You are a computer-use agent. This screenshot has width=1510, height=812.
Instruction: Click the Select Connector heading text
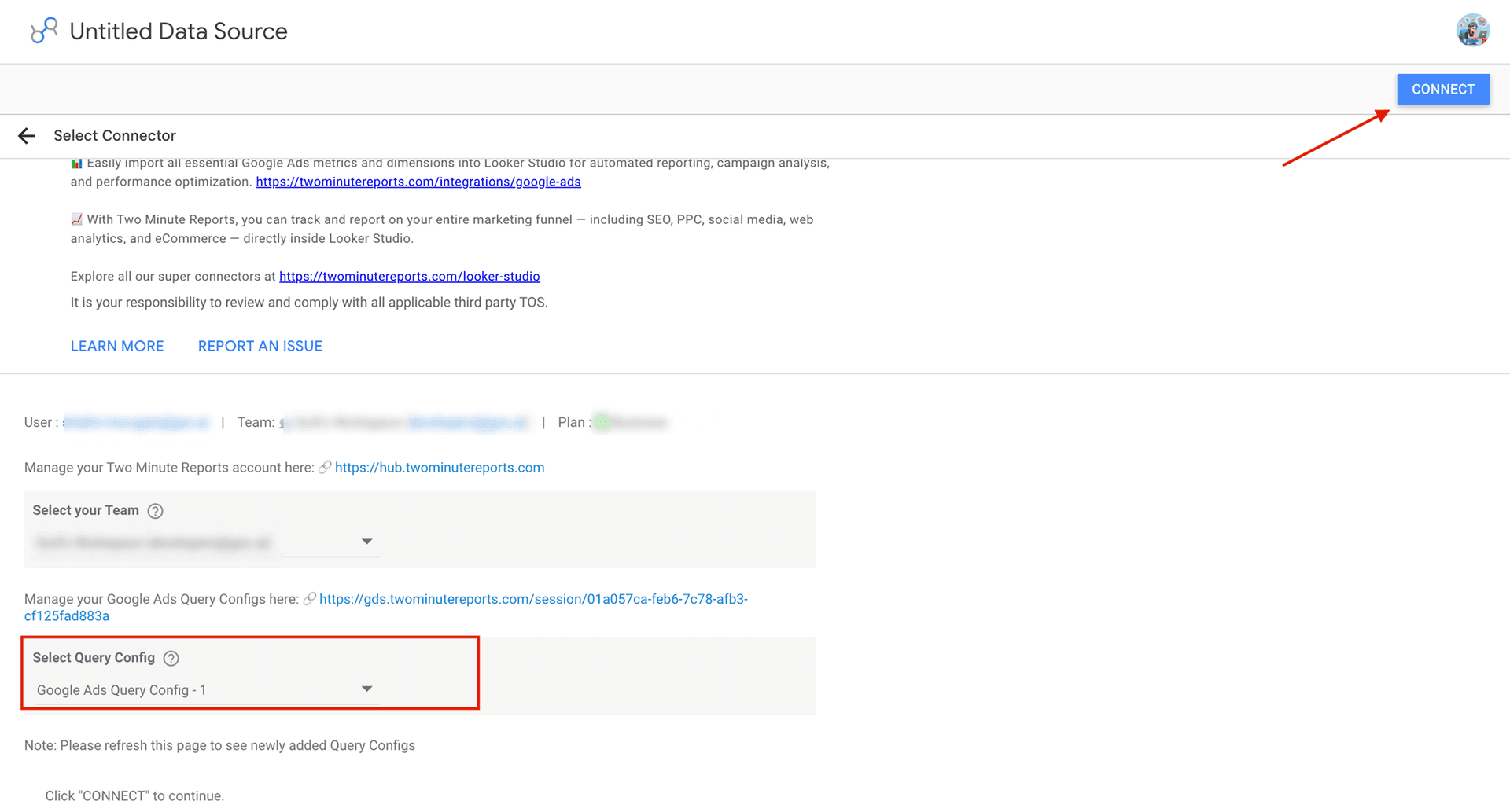click(115, 136)
